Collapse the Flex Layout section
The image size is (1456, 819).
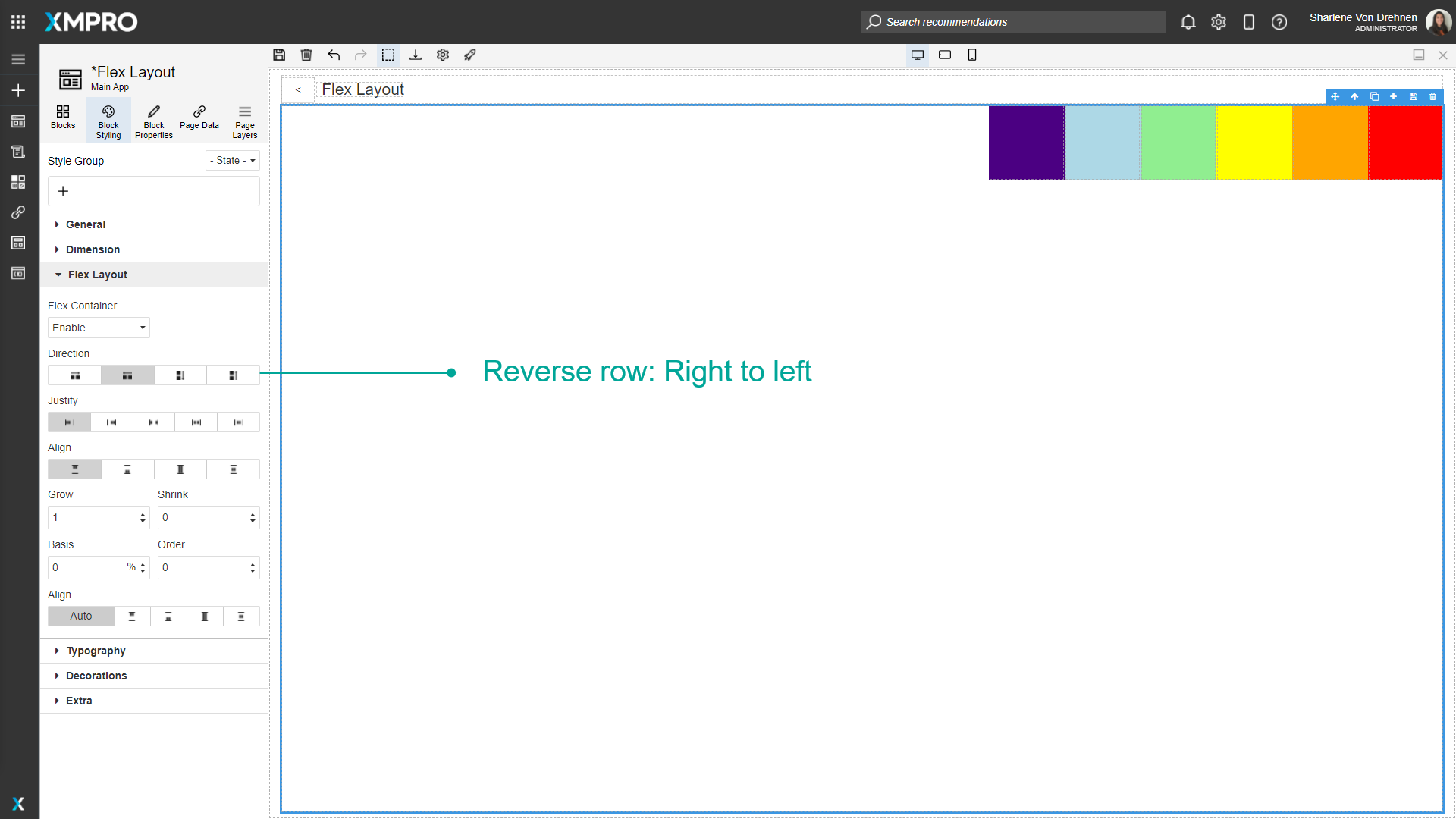point(96,275)
